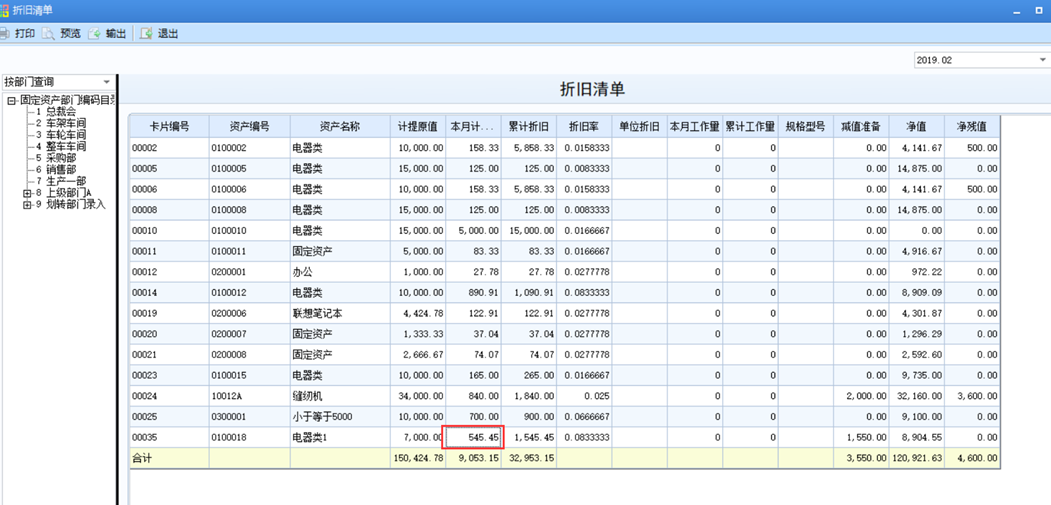The image size is (1051, 505).
Task: Click the 资产名称 column header
Action: click(340, 126)
